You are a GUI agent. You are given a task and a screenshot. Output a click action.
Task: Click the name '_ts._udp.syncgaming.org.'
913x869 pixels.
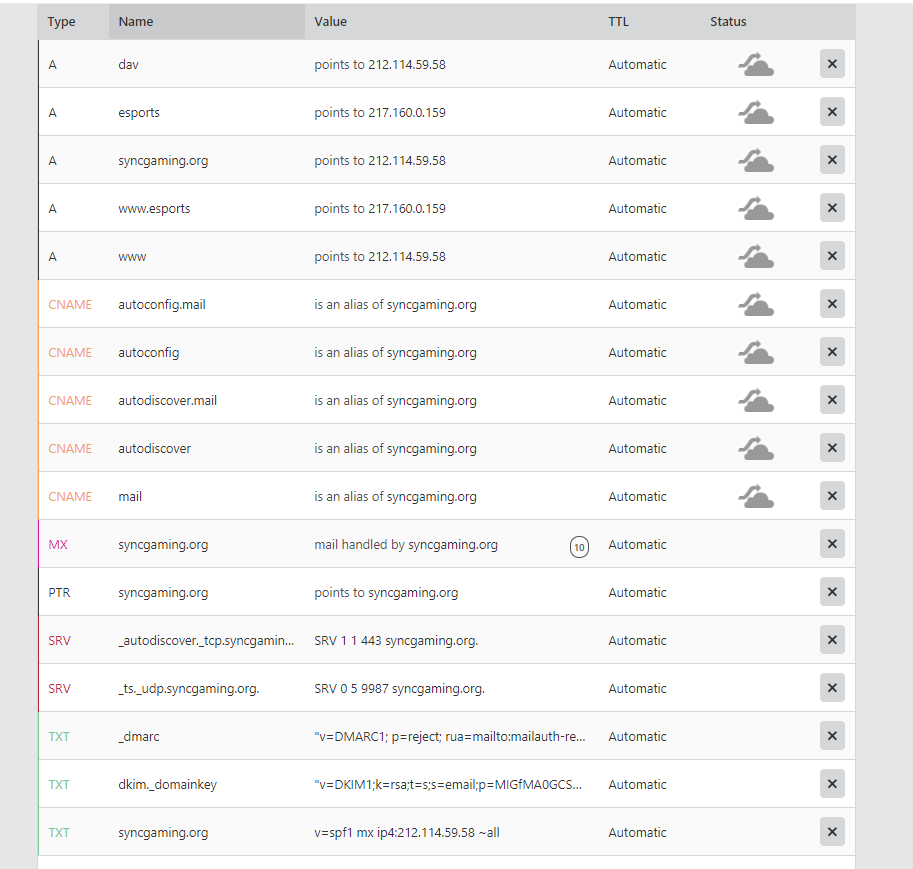pyautogui.click(x=189, y=688)
